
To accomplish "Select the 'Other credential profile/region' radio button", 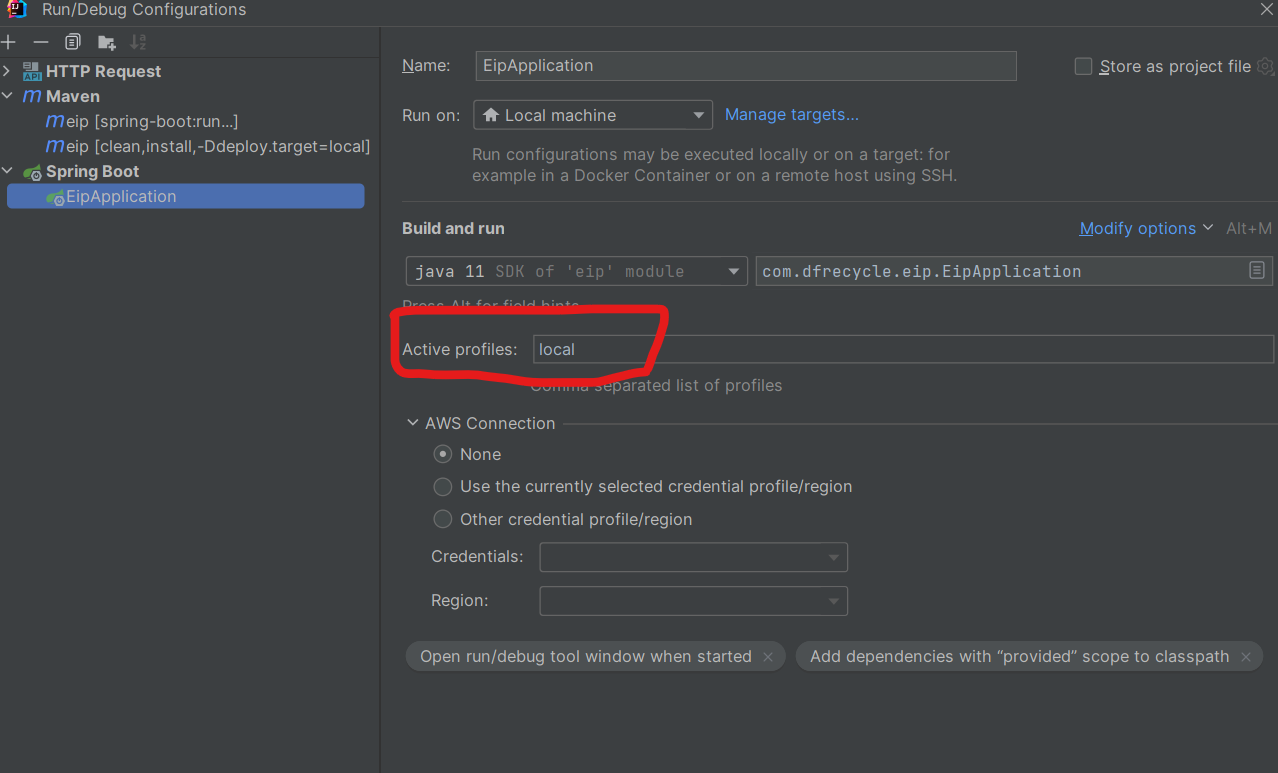I will [443, 519].
